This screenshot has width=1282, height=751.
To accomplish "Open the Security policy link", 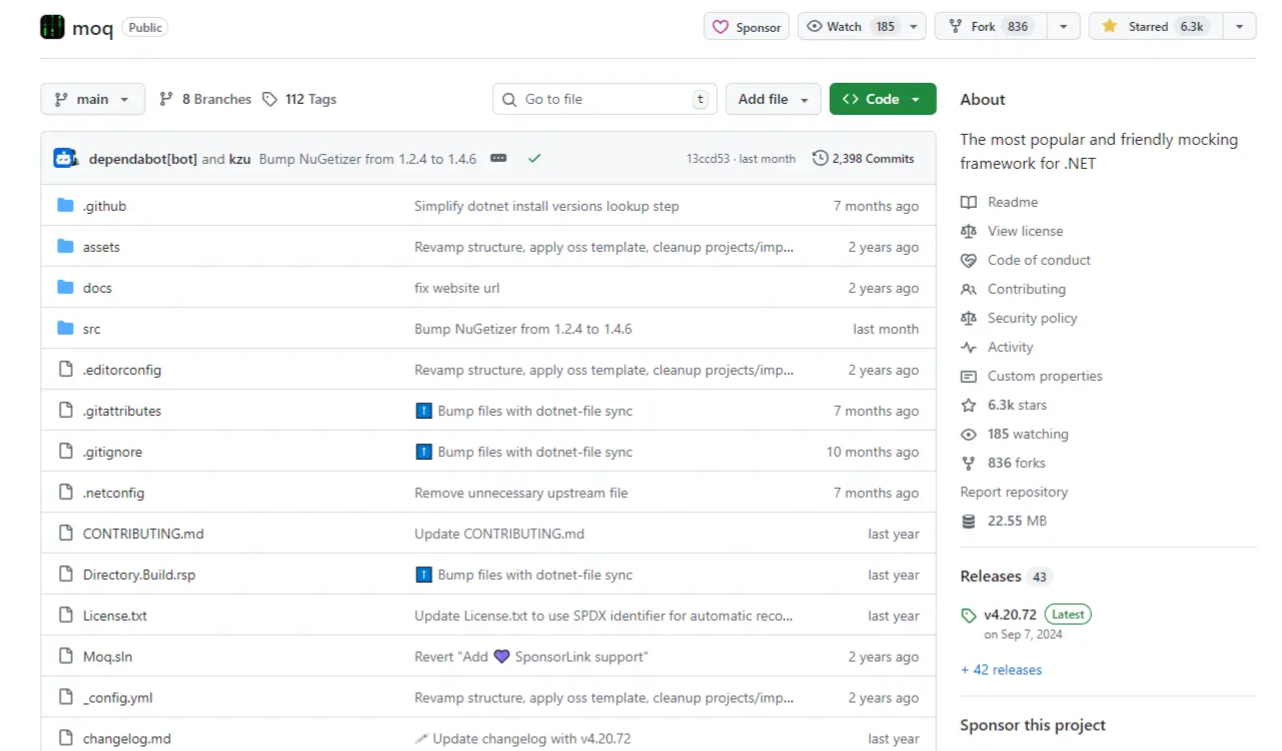I will (1032, 318).
